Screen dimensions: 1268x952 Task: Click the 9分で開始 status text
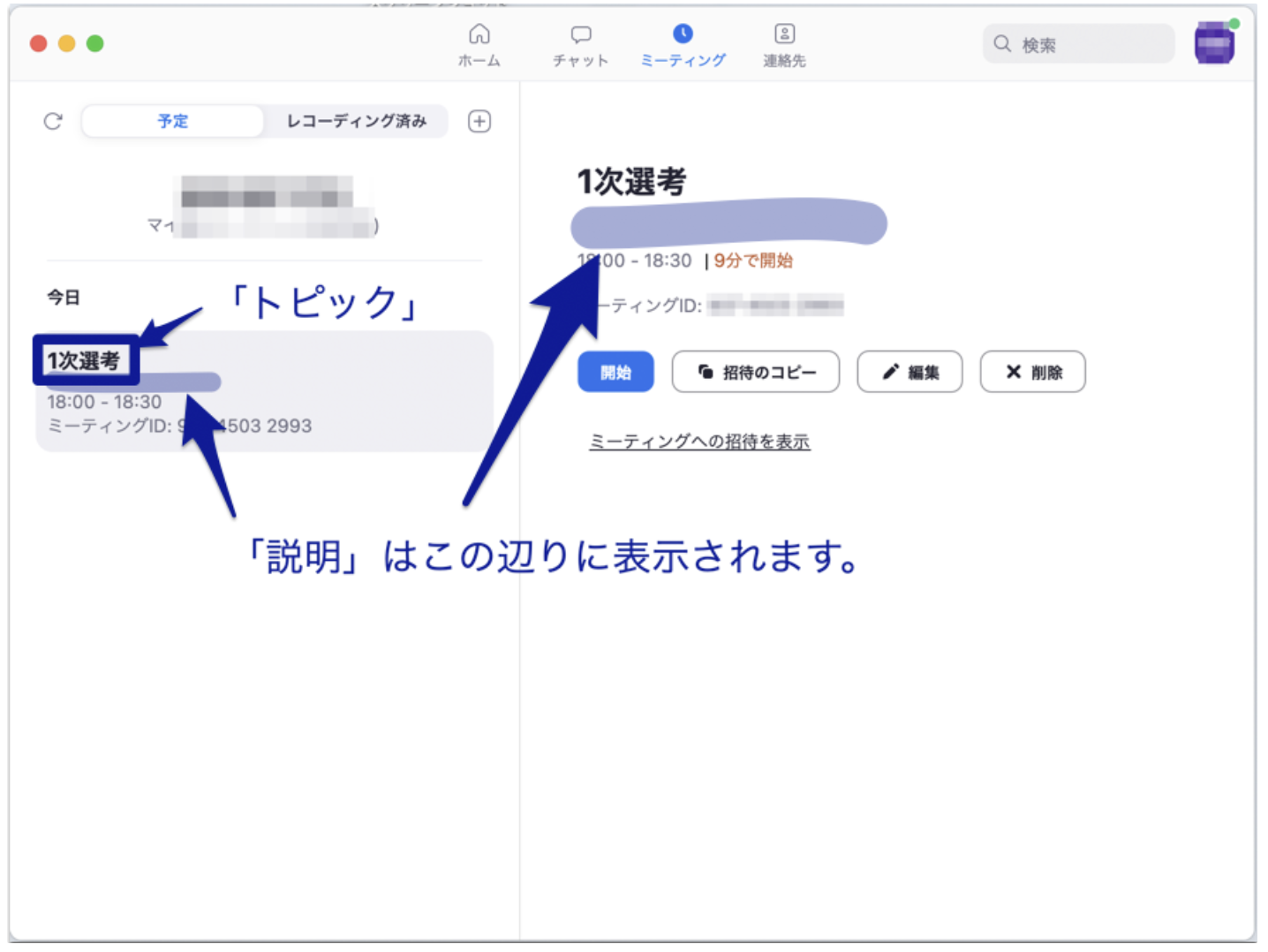752,261
